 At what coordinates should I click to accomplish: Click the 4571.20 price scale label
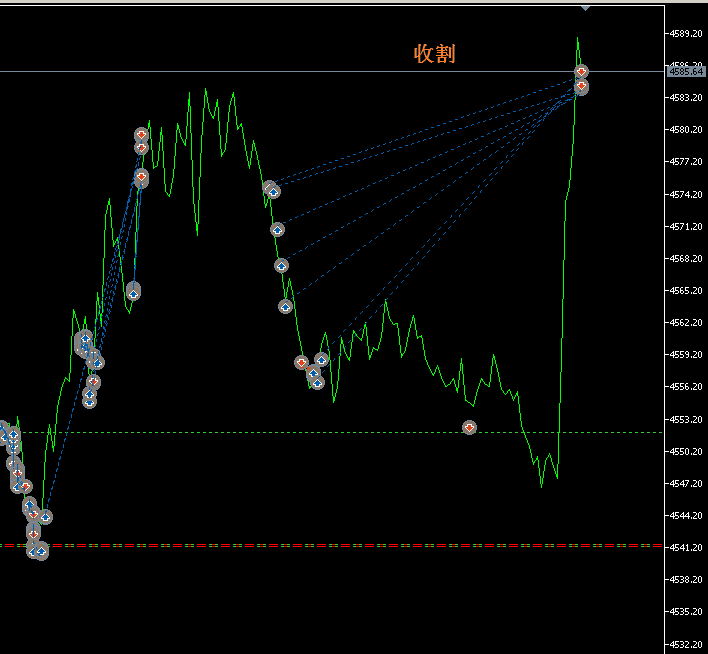pos(686,227)
